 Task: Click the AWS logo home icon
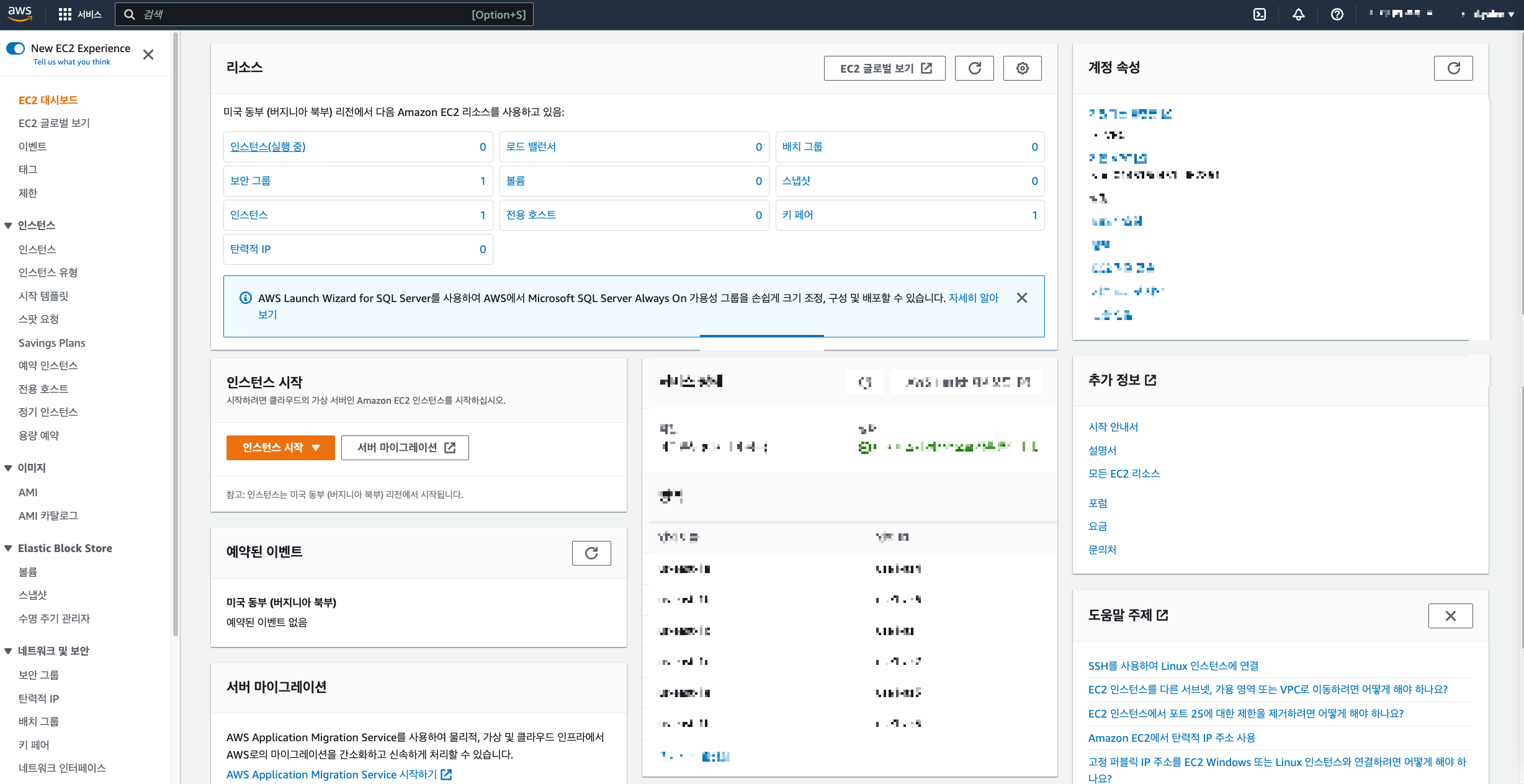coord(20,14)
